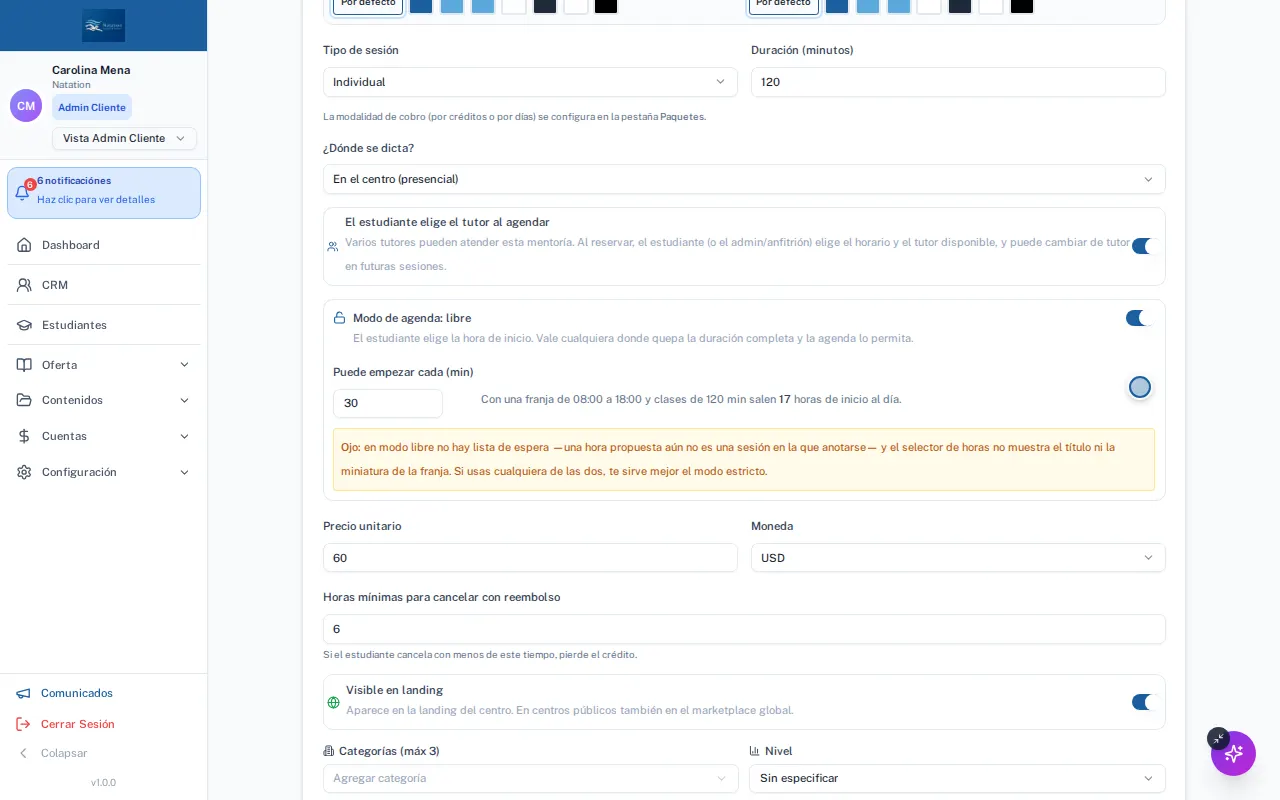The width and height of the screenshot is (1280, 800).
Task: Click the Precio unitario input field
Action: (530, 558)
